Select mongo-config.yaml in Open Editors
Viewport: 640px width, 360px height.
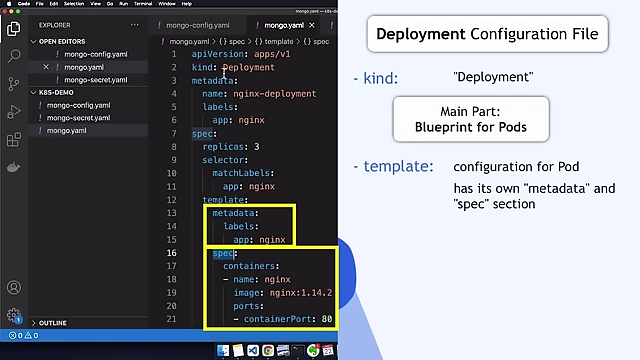[x=88, y=54]
